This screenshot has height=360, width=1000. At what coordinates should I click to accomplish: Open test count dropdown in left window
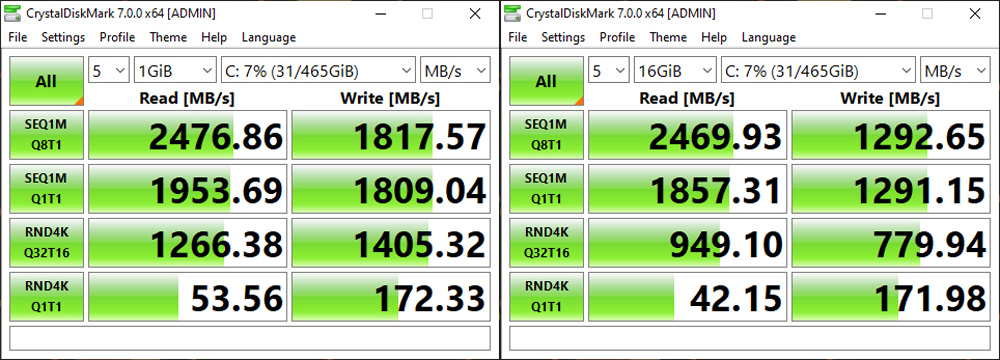click(109, 70)
